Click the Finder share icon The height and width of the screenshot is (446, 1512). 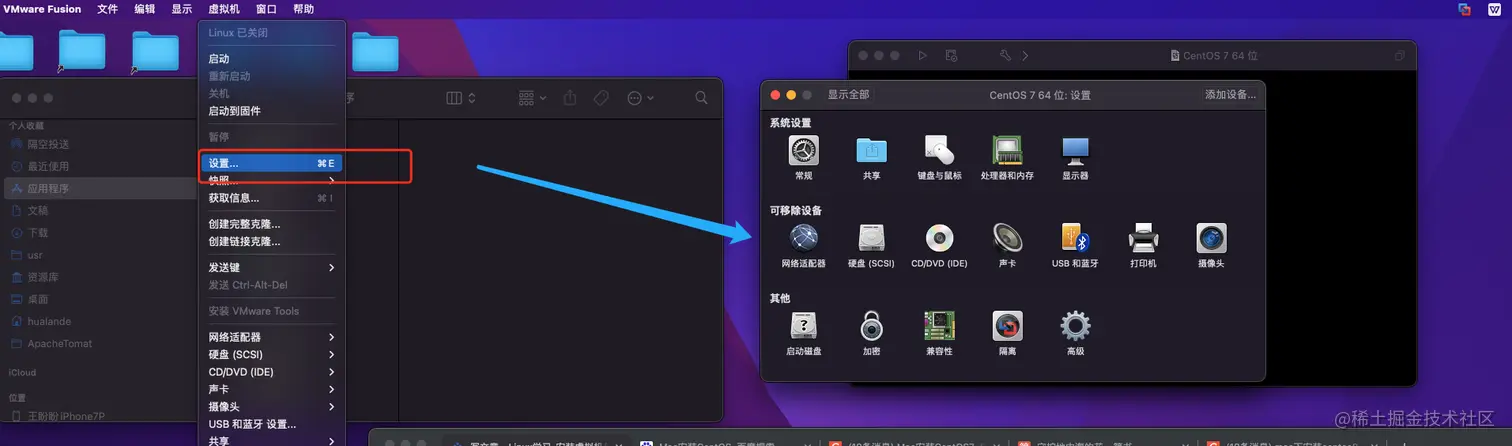(x=570, y=98)
